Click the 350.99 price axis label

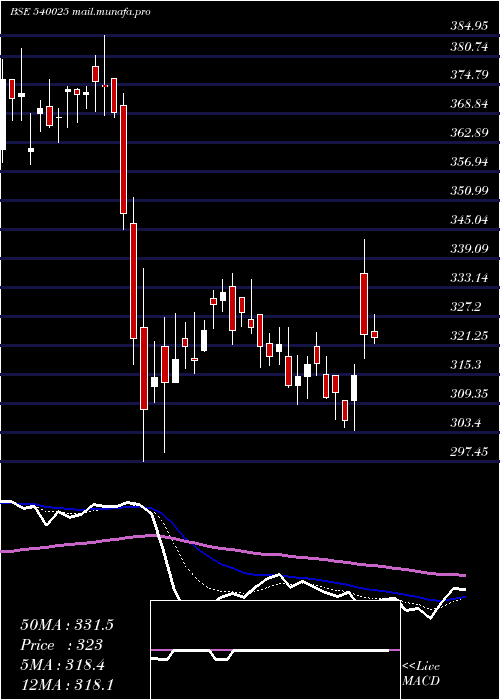click(x=468, y=191)
